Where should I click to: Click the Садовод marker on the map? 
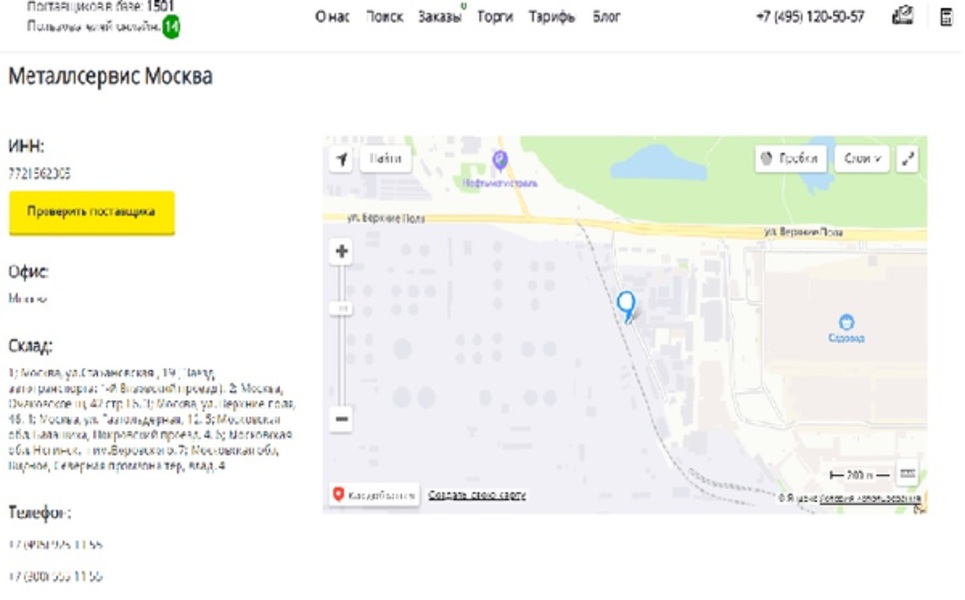[x=846, y=322]
